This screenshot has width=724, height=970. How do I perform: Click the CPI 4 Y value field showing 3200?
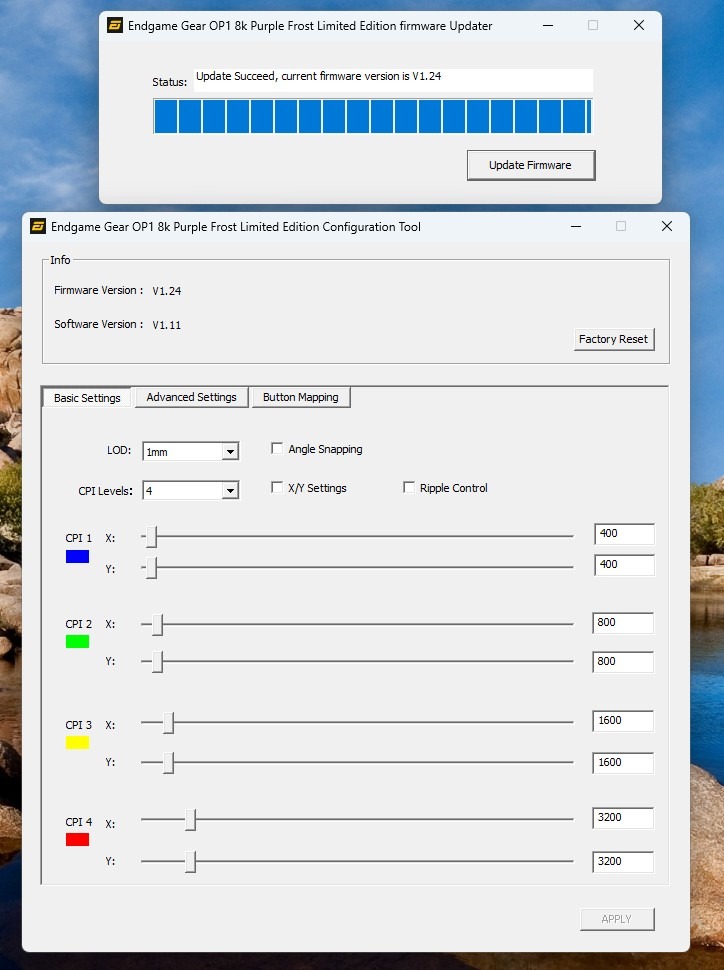click(x=623, y=862)
